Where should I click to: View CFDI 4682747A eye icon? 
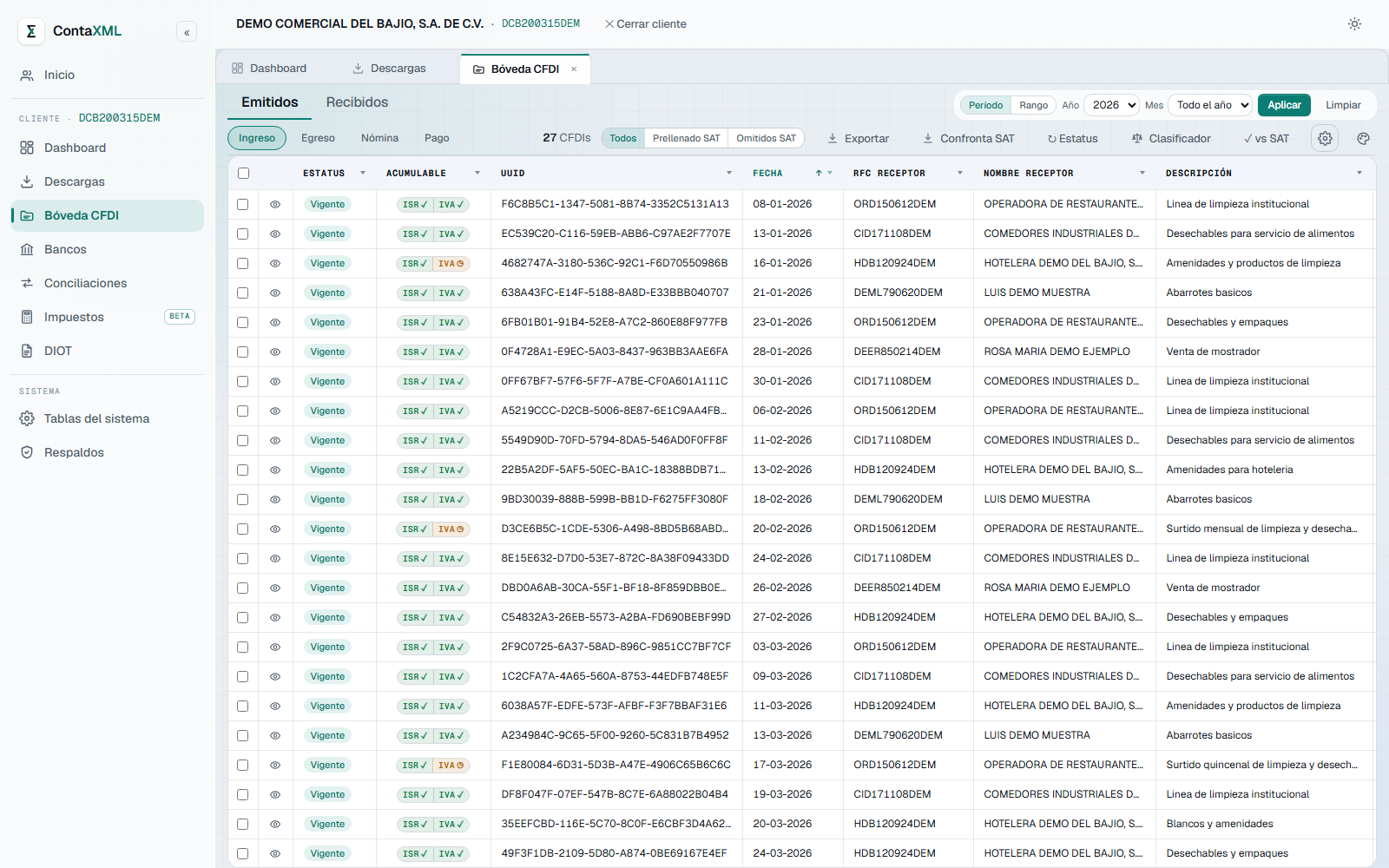point(275,264)
